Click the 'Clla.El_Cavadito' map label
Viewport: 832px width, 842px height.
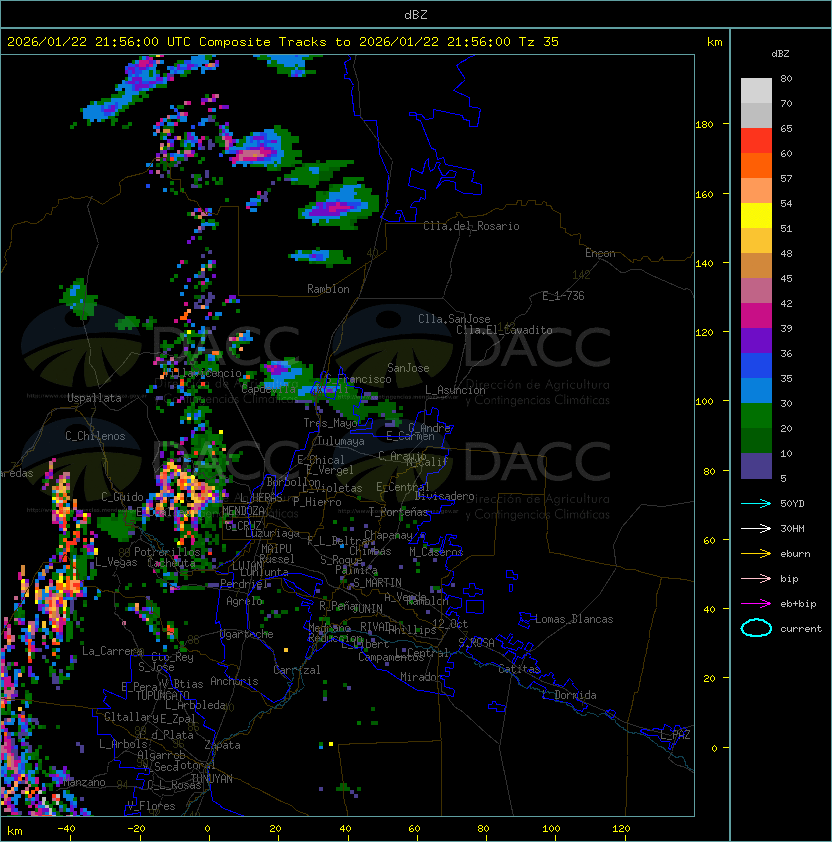click(x=504, y=330)
